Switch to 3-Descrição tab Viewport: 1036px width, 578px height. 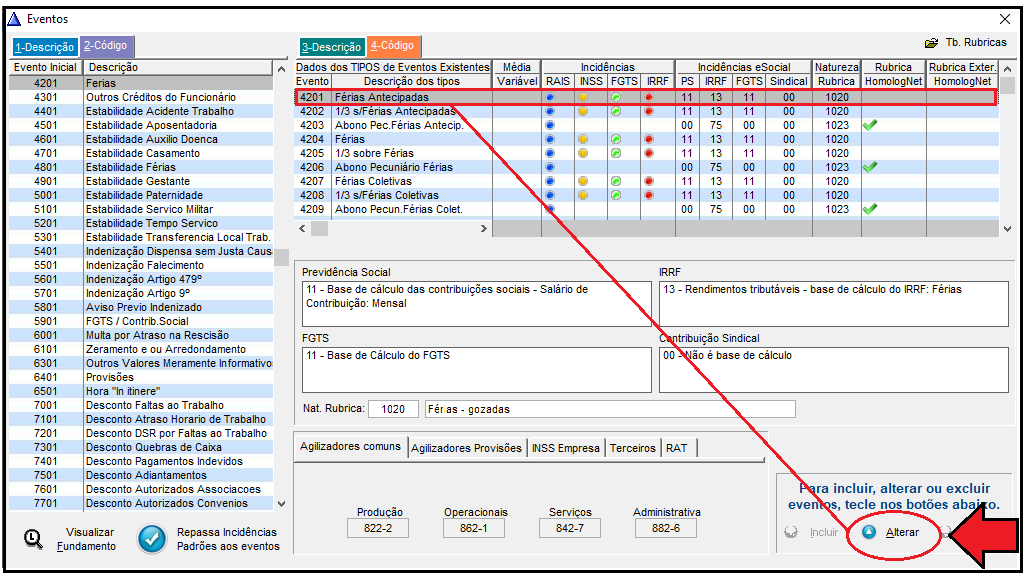tap(332, 47)
